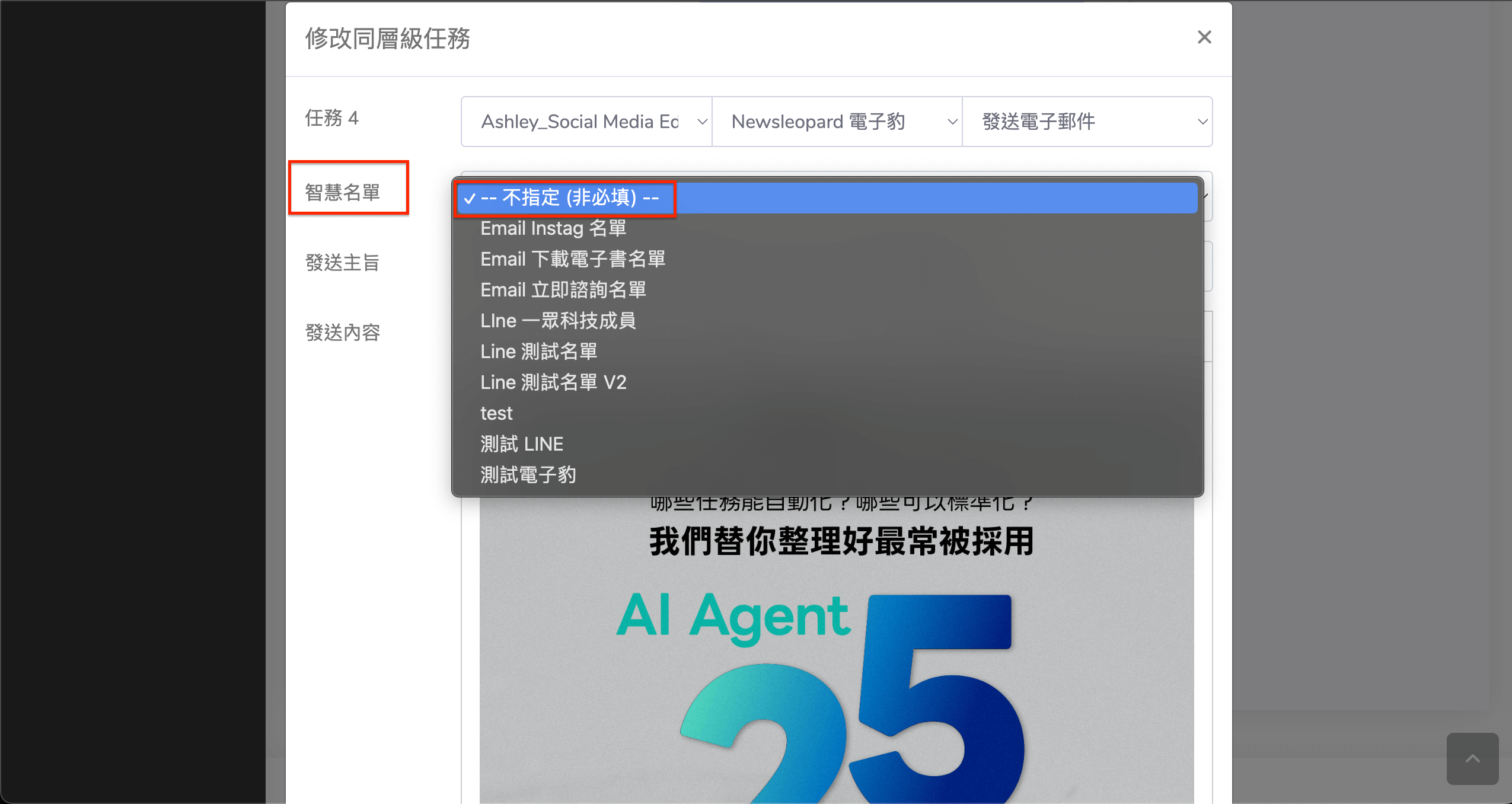
Task: Close the 修改同層級任務 dialog
Action: click(1204, 37)
